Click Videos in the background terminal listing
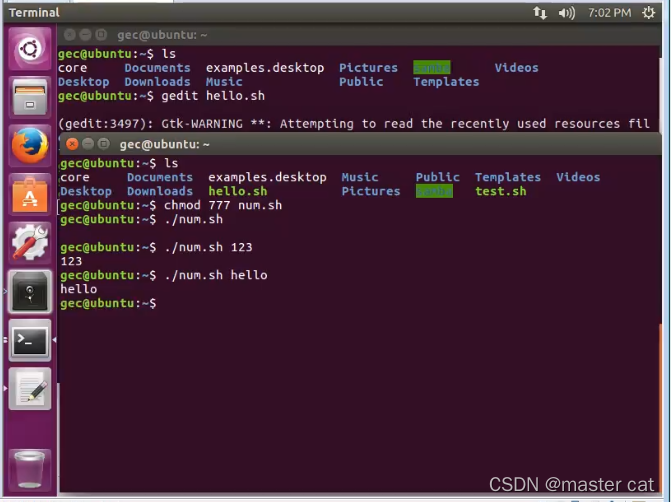The width and height of the screenshot is (671, 502). coord(517,68)
